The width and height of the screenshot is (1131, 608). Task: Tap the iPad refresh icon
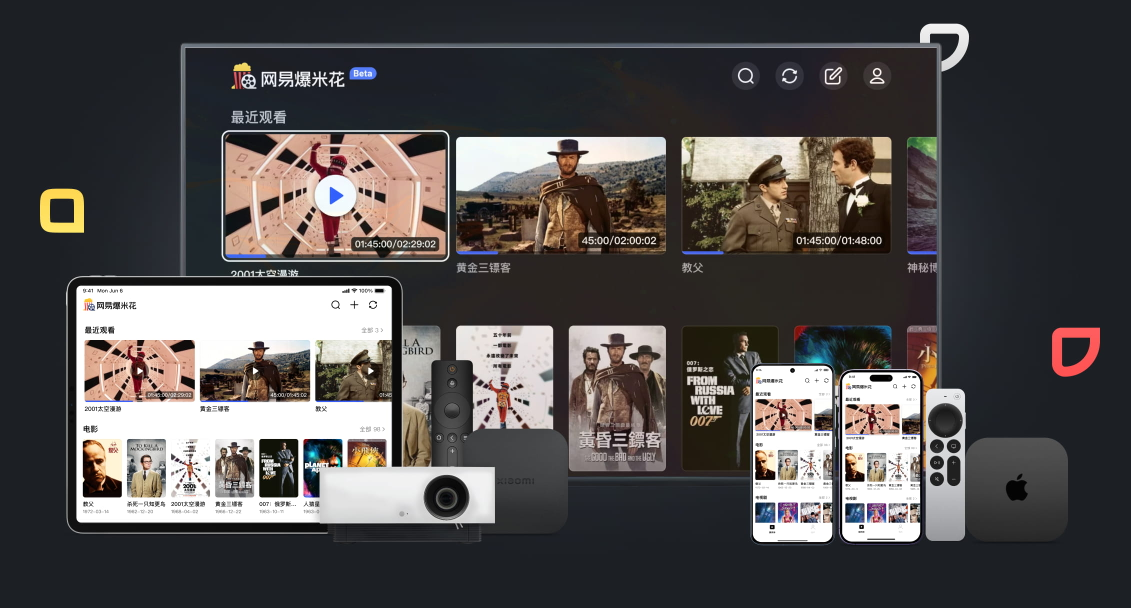(x=373, y=305)
